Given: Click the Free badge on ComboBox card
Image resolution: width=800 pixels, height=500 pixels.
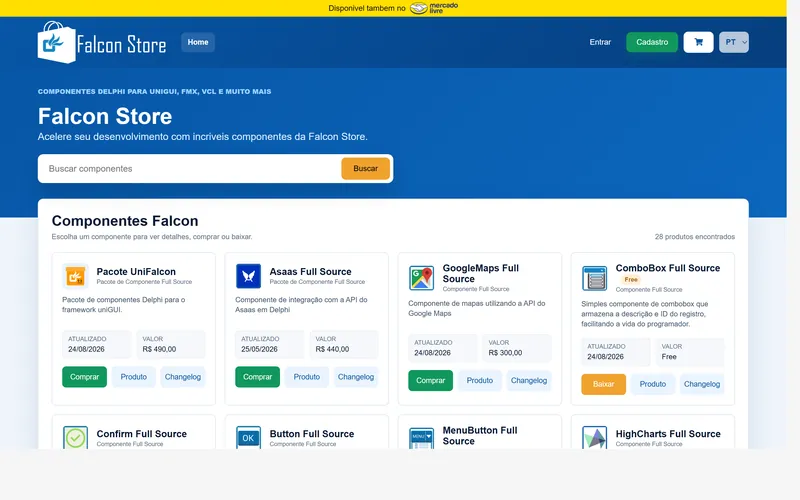Looking at the screenshot, I should (x=631, y=280).
